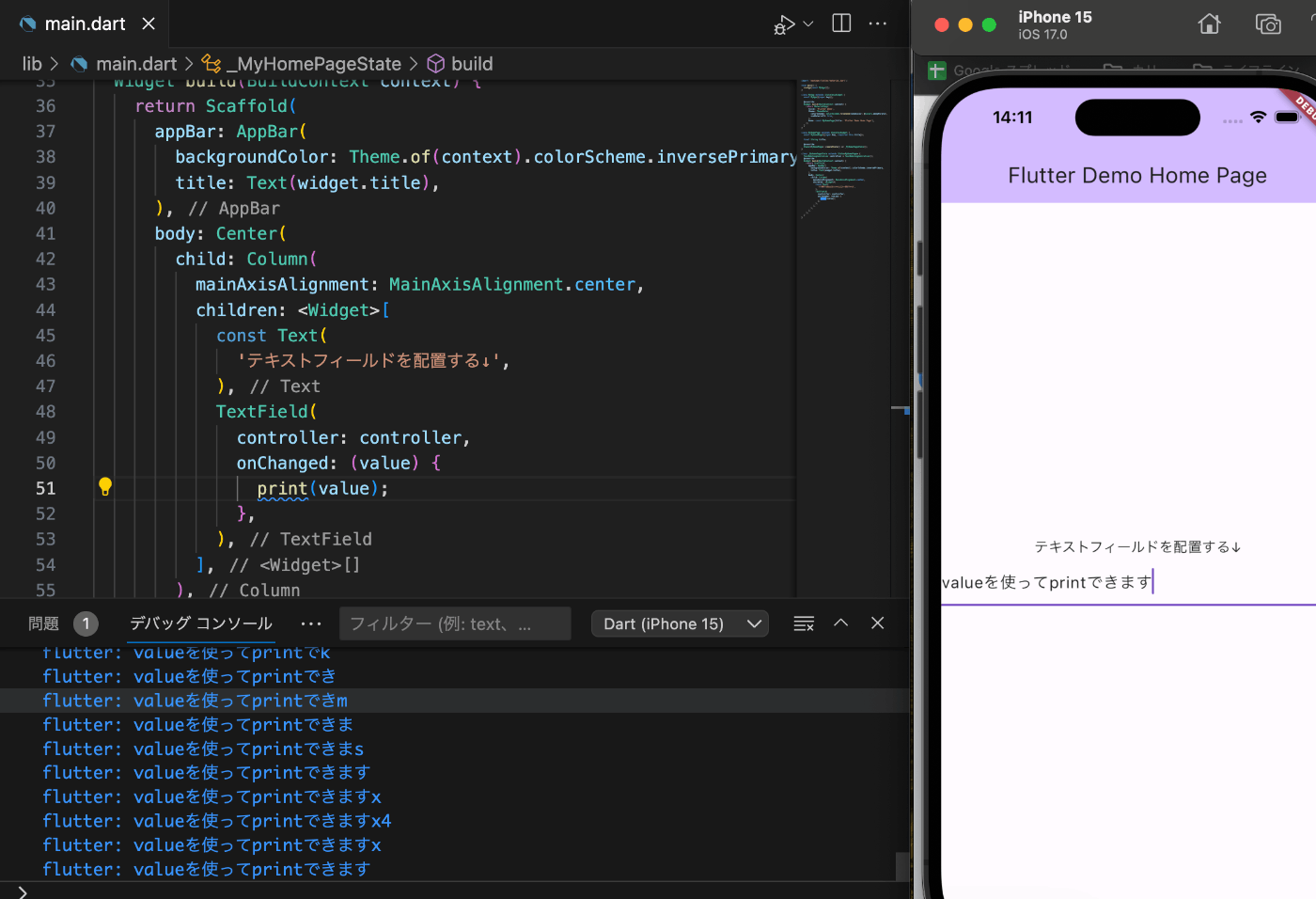Focus the debug console filter field
This screenshot has height=899, width=1316.
[x=455, y=623]
